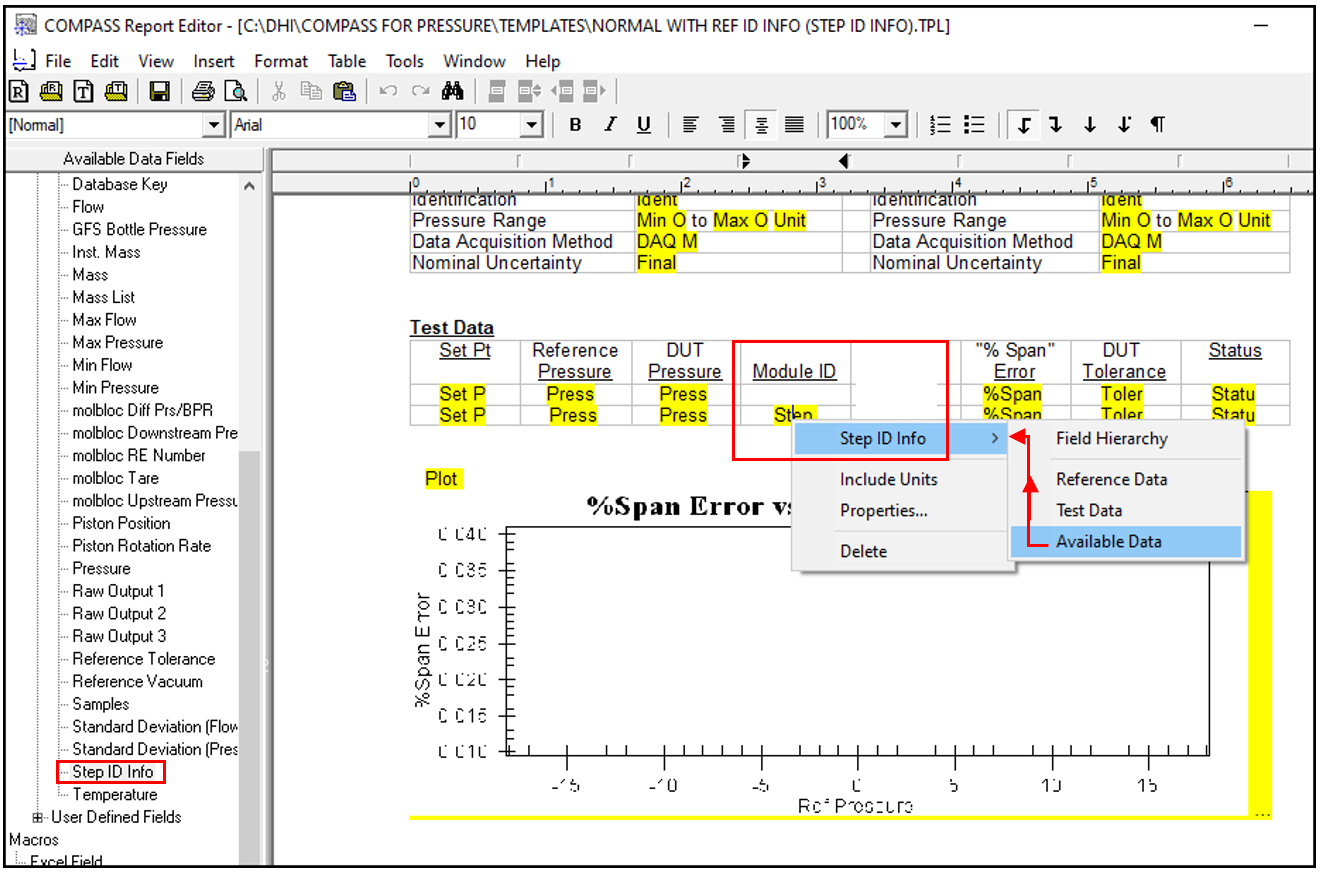Select Available Data in the submenu
Viewport: 1322px width, 873px height.
coord(1126,541)
